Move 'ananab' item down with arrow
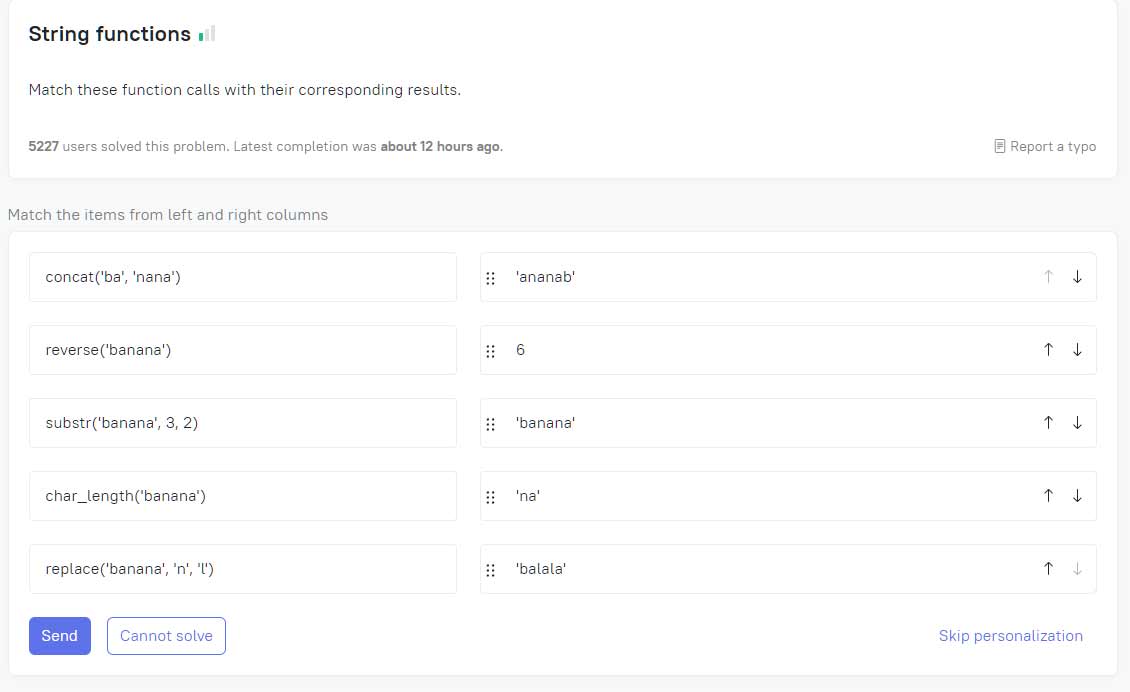Image resolution: width=1130 pixels, height=692 pixels. point(1077,277)
